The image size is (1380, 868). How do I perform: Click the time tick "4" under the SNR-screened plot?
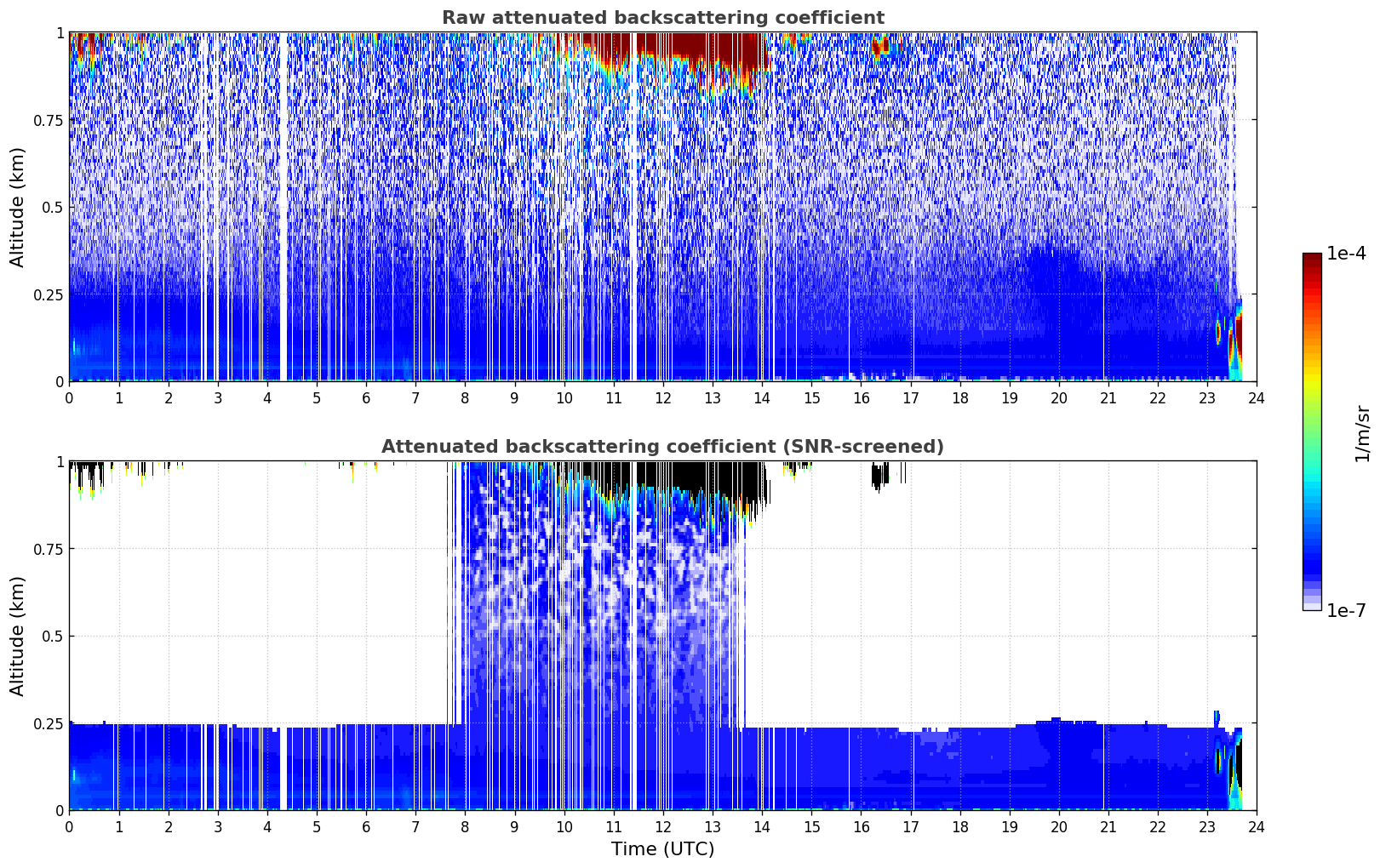tap(266, 826)
